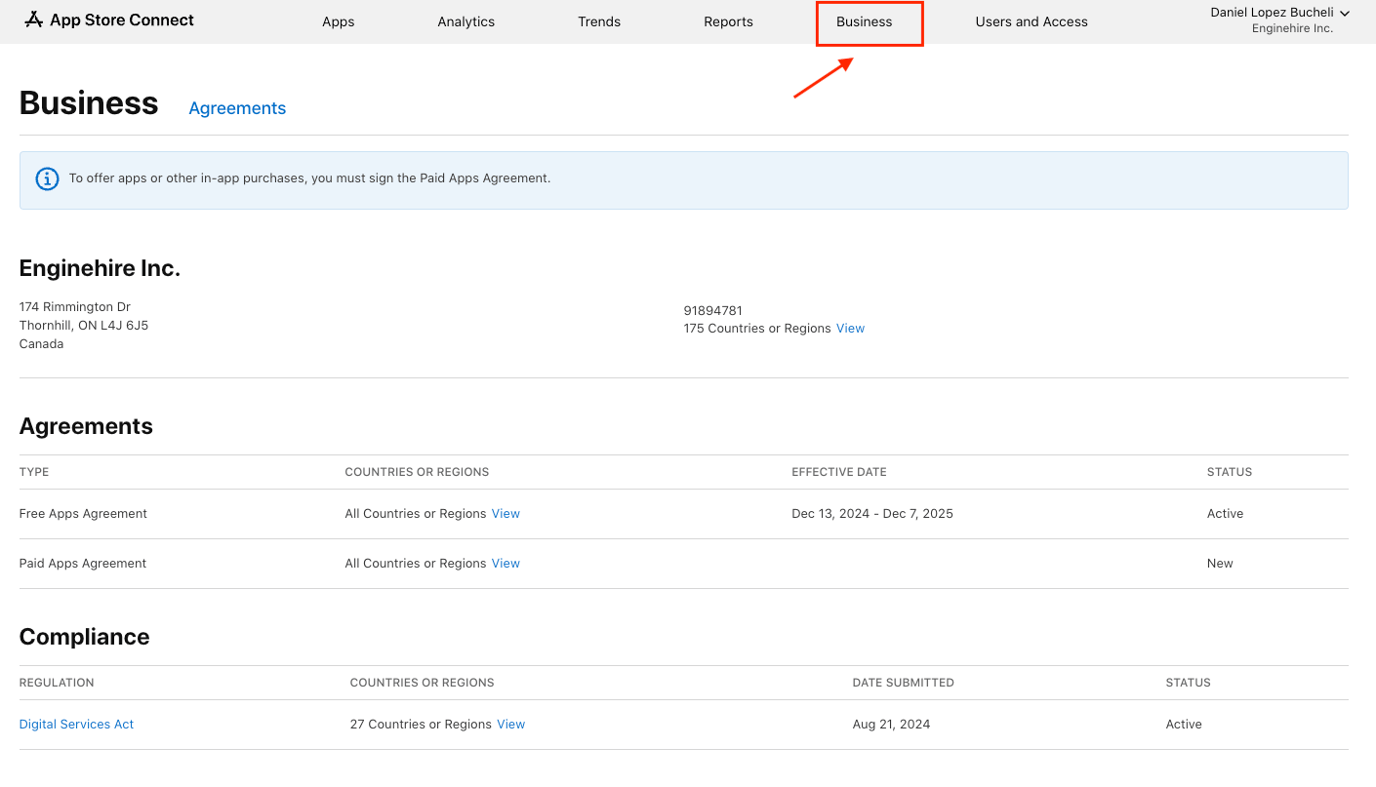Image resolution: width=1376 pixels, height=787 pixels.
Task: Select the Paid Apps Agreement row label
Action: pyautogui.click(x=83, y=563)
